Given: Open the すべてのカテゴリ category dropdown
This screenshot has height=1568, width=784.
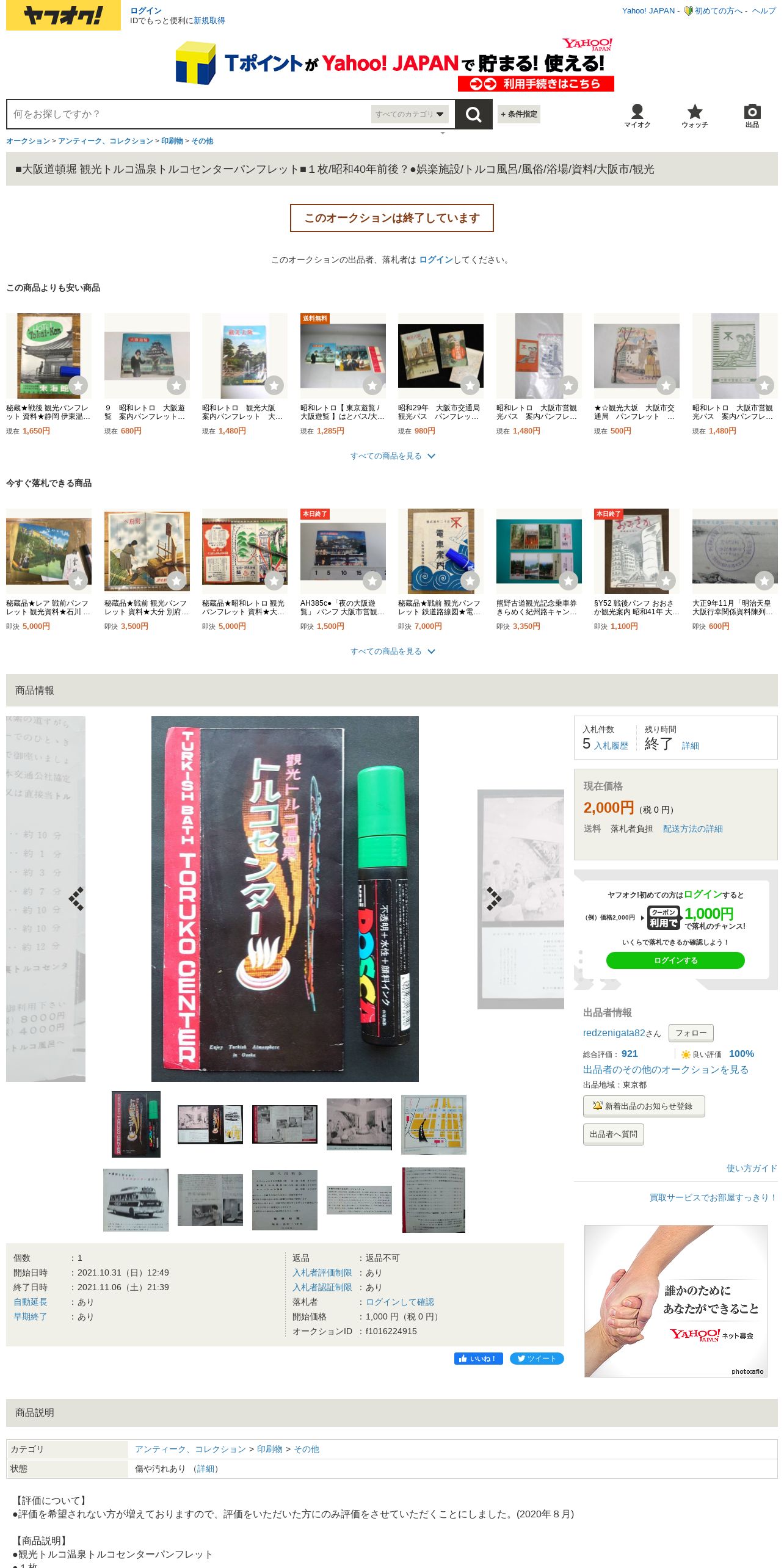Looking at the screenshot, I should pyautogui.click(x=410, y=114).
